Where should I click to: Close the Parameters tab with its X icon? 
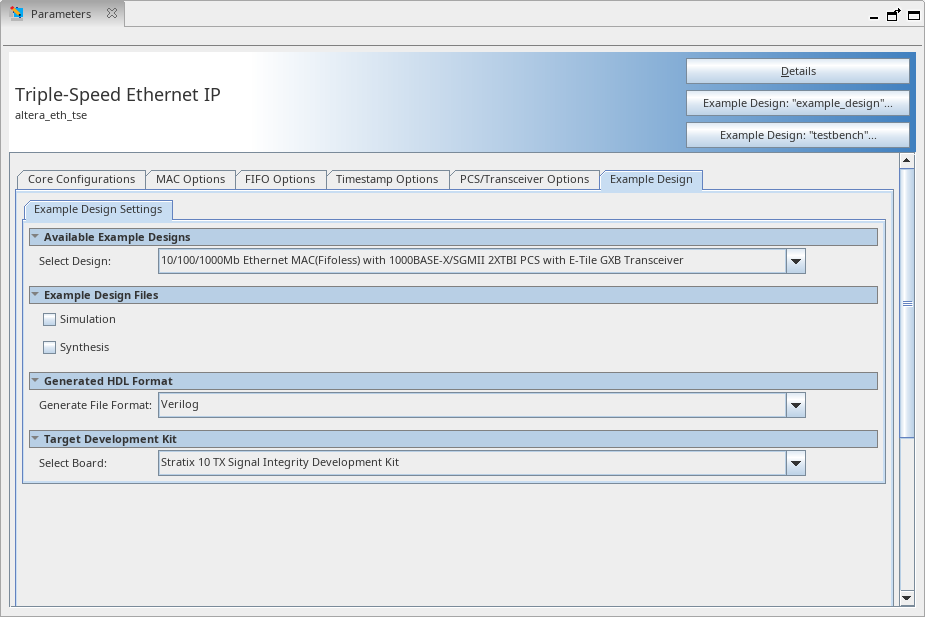click(111, 13)
